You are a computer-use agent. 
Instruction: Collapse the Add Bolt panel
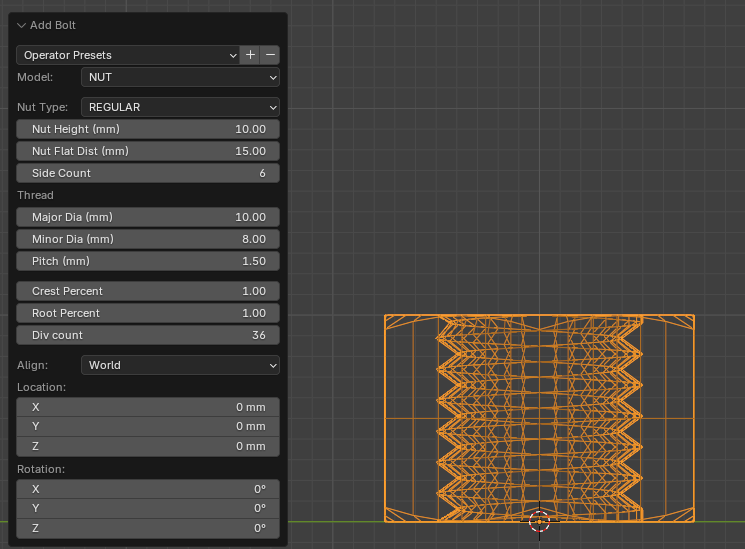22,25
